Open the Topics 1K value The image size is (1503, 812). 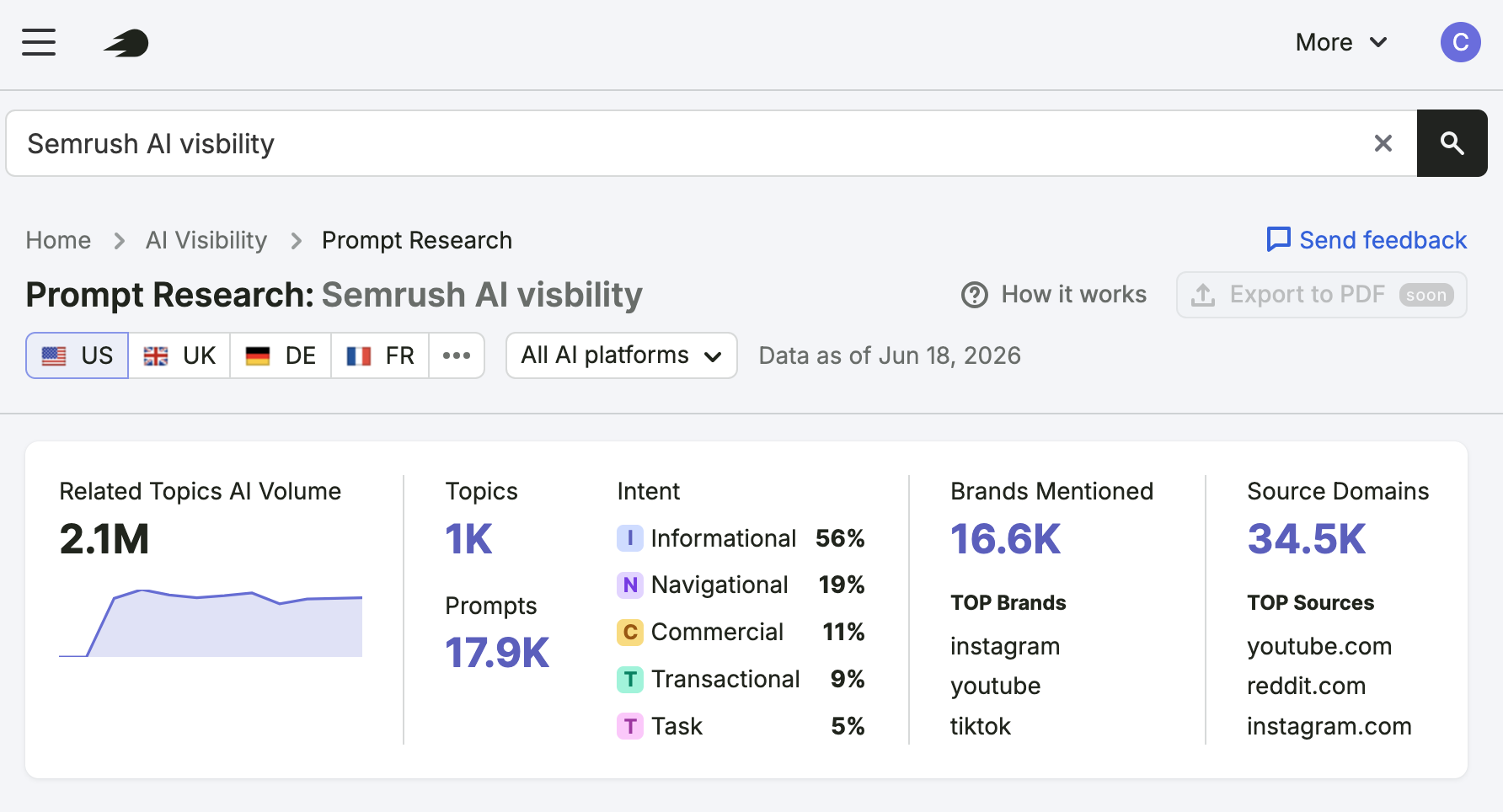click(x=468, y=539)
